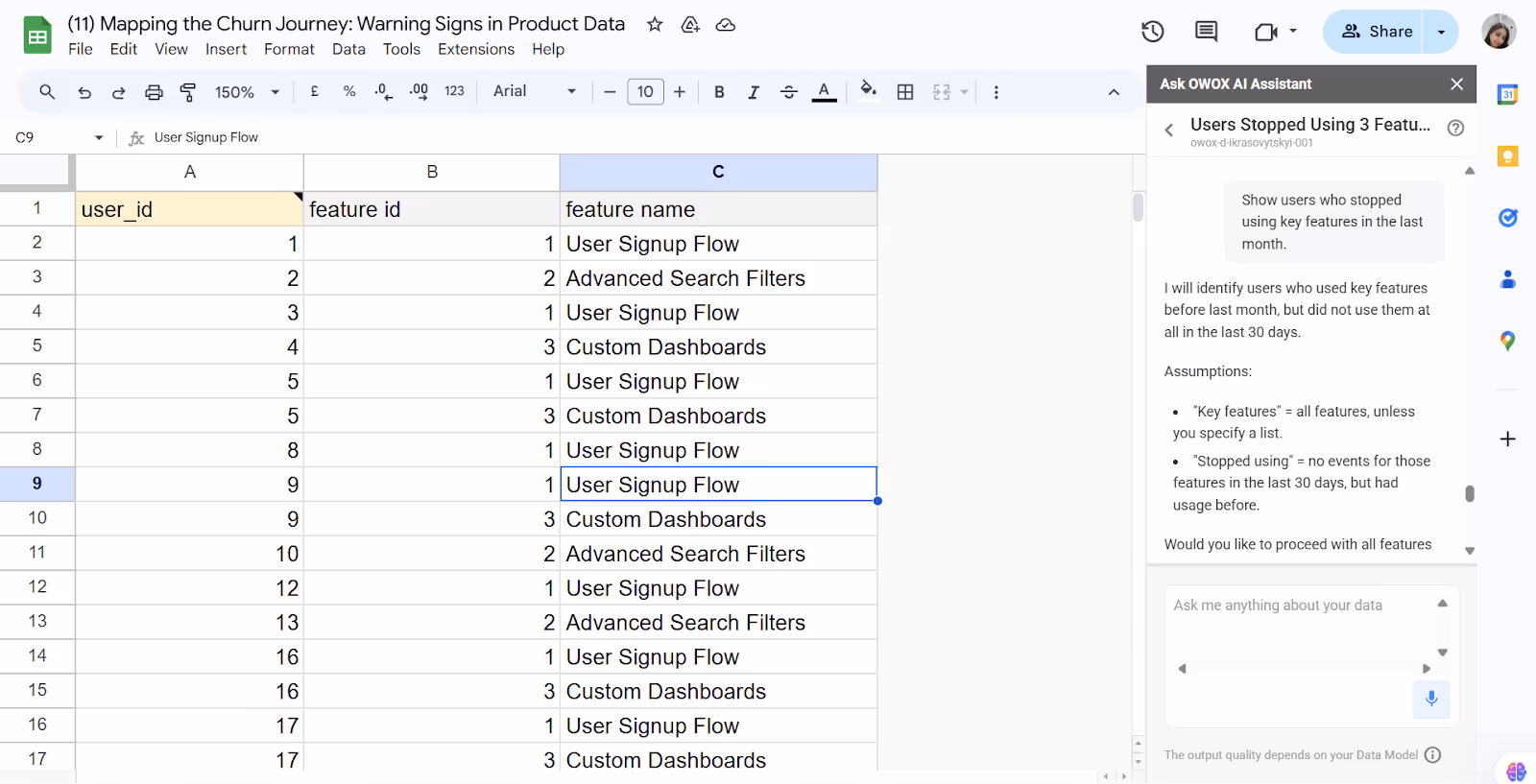Screen dimensions: 1536x784
Task: Toggle italic formatting
Action: click(x=754, y=92)
